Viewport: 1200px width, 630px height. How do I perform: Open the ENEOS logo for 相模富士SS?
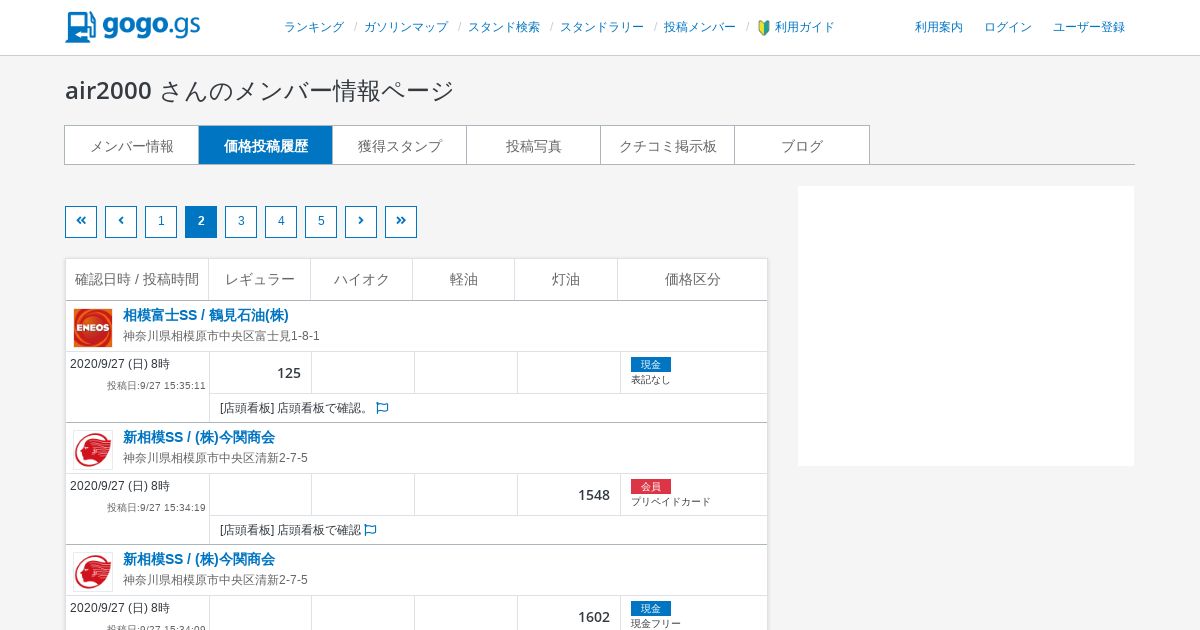(93, 327)
